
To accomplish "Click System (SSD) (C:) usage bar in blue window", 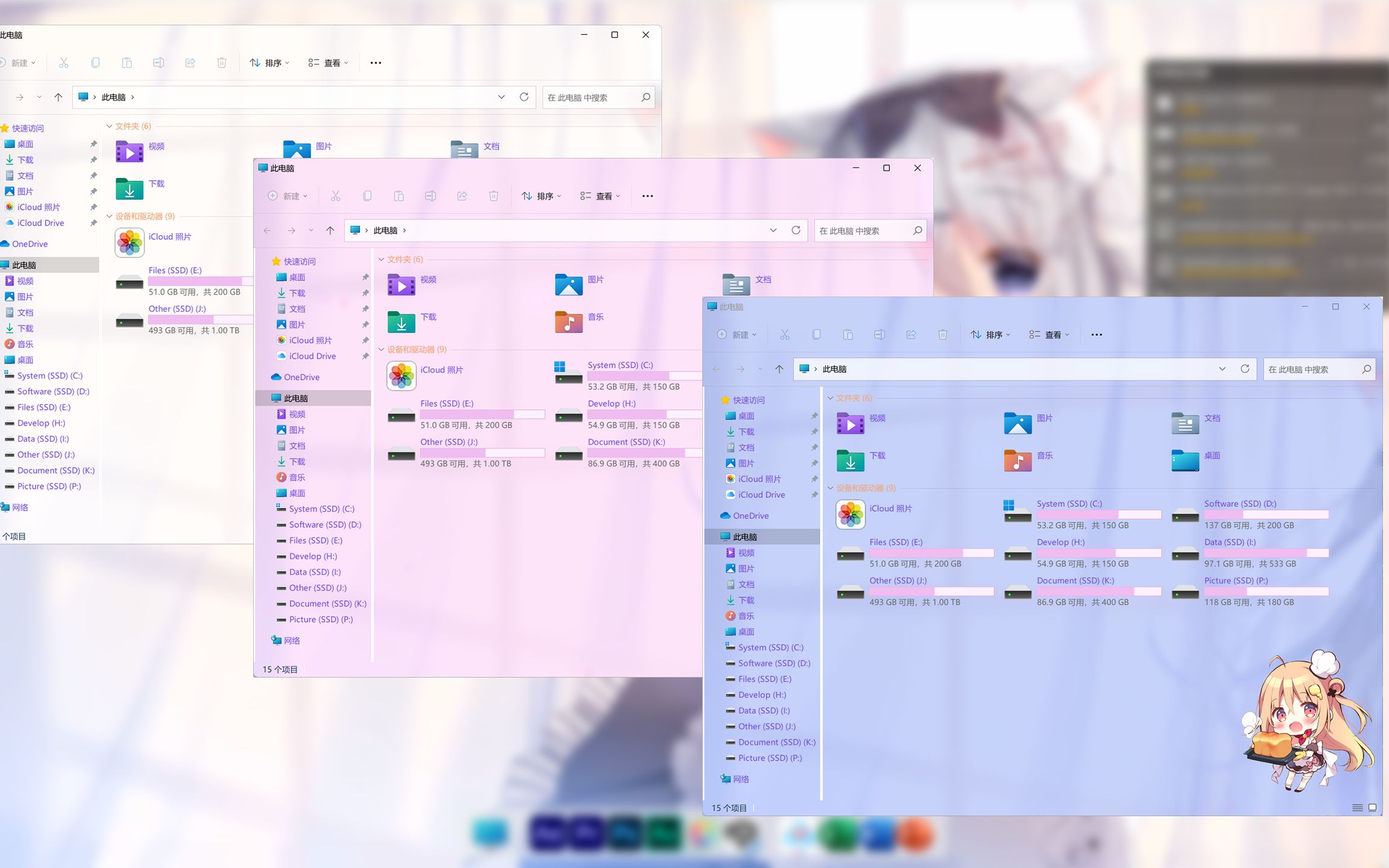I will (1098, 514).
